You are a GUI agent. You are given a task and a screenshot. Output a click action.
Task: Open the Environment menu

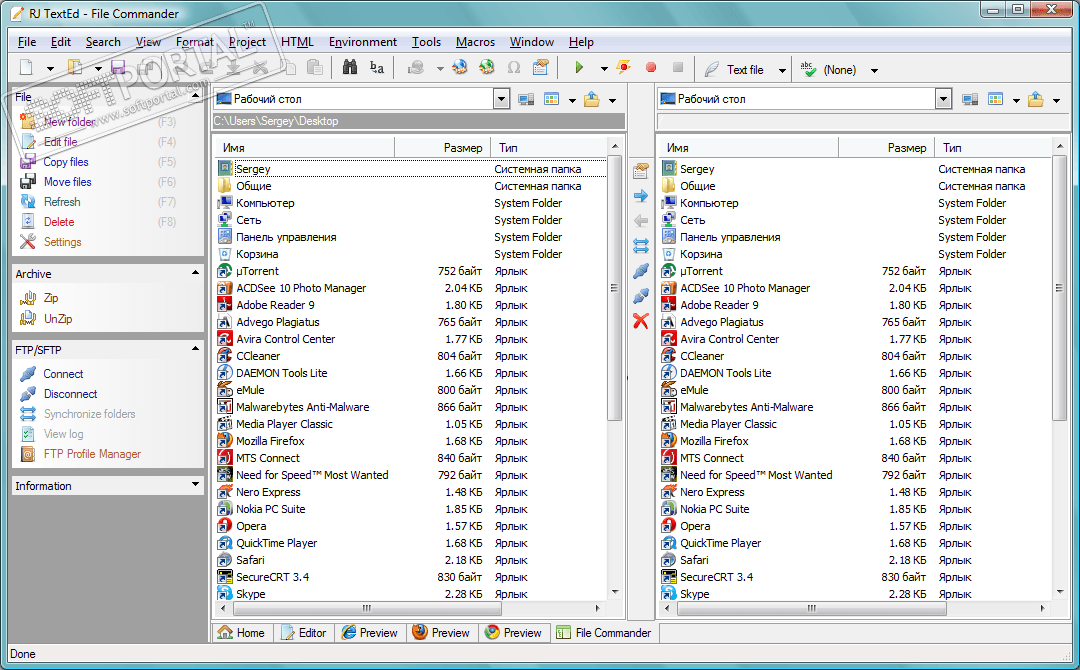click(363, 42)
